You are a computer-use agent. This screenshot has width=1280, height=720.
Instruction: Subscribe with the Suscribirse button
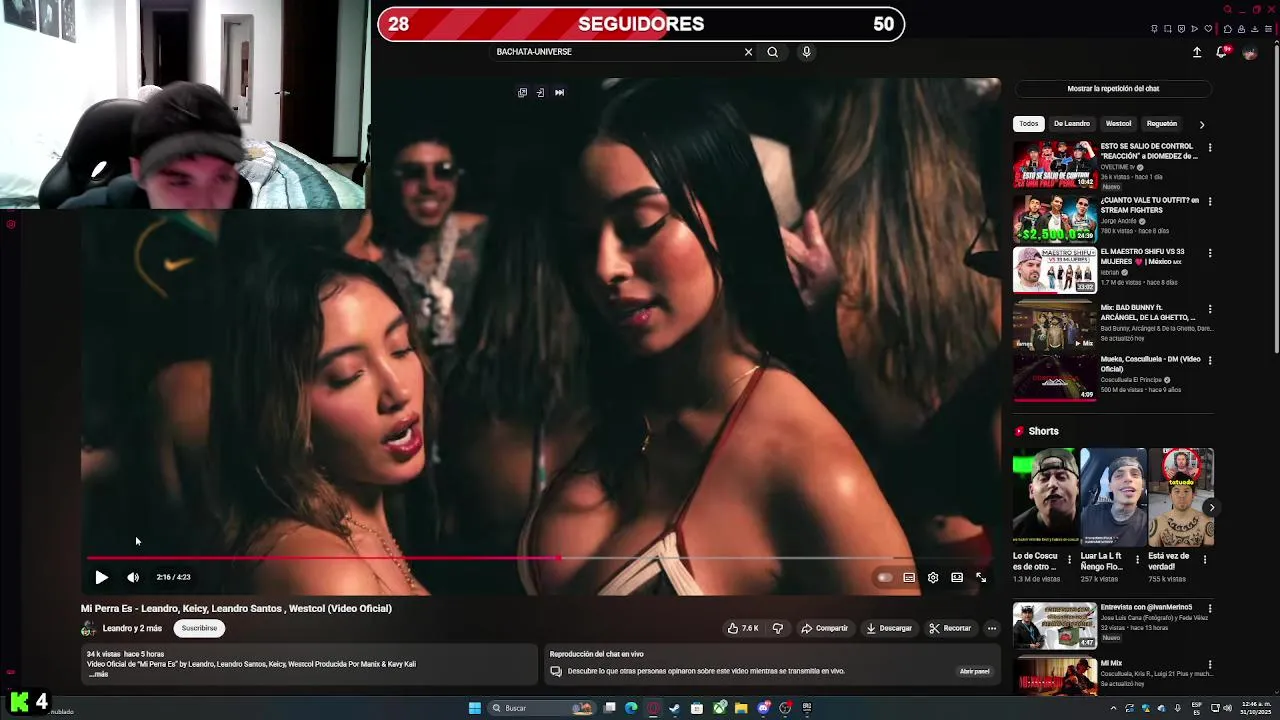[199, 628]
